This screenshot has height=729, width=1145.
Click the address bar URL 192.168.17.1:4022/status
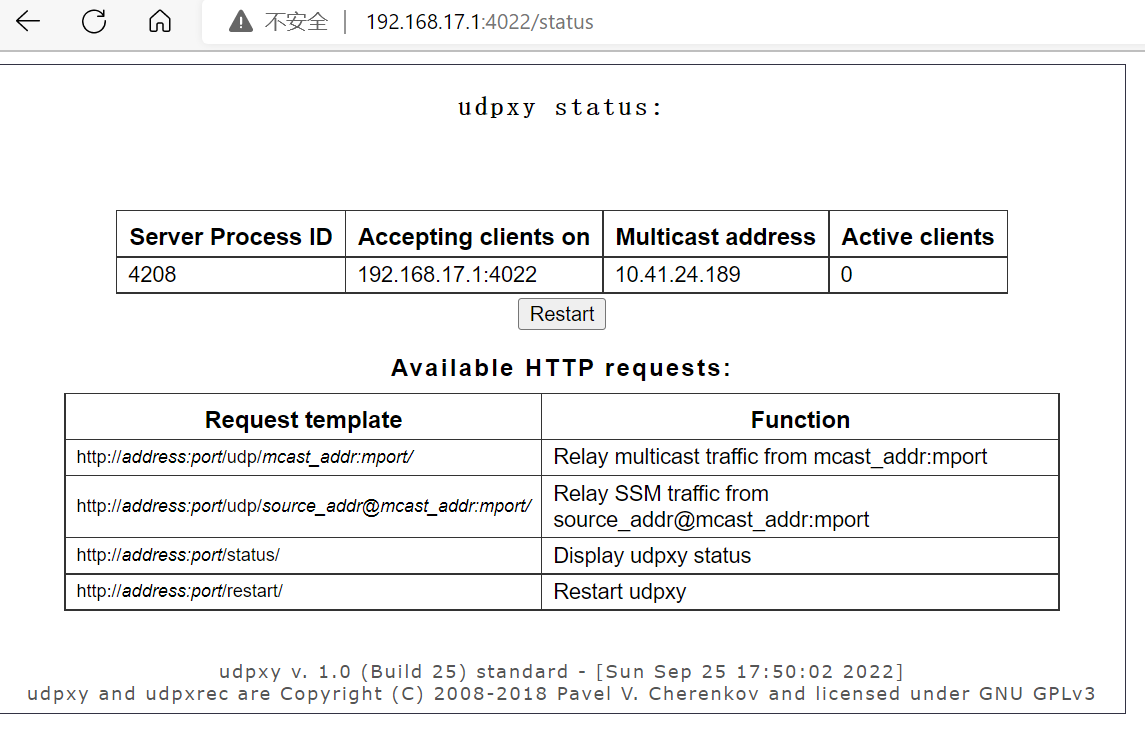point(480,22)
